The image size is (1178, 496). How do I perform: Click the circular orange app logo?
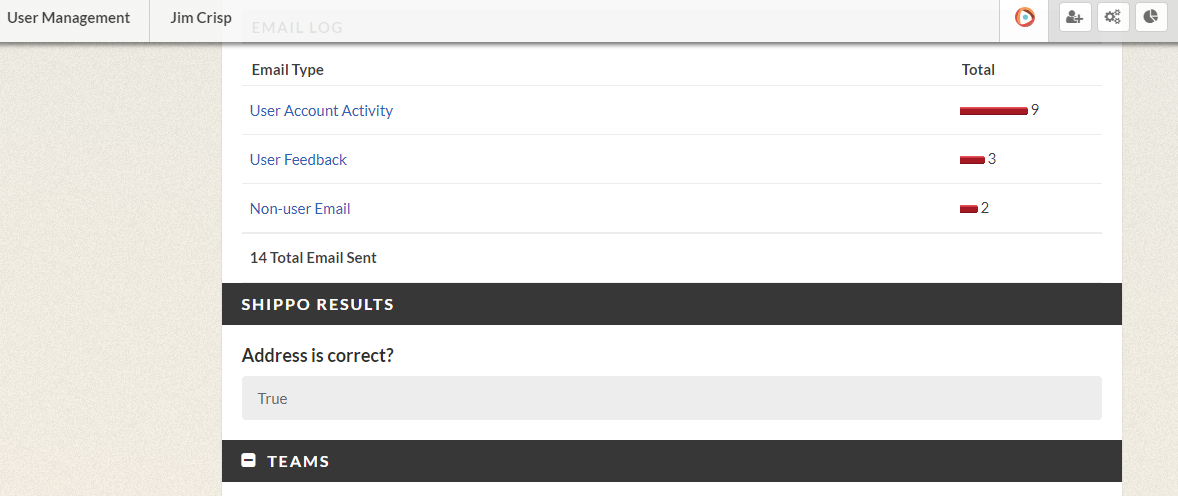[x=1024, y=17]
